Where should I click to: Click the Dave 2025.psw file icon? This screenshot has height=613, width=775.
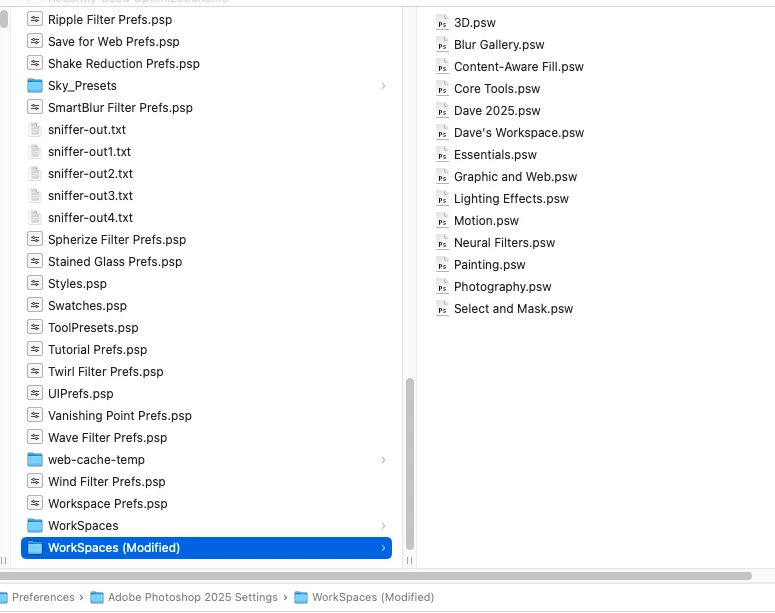click(442, 111)
